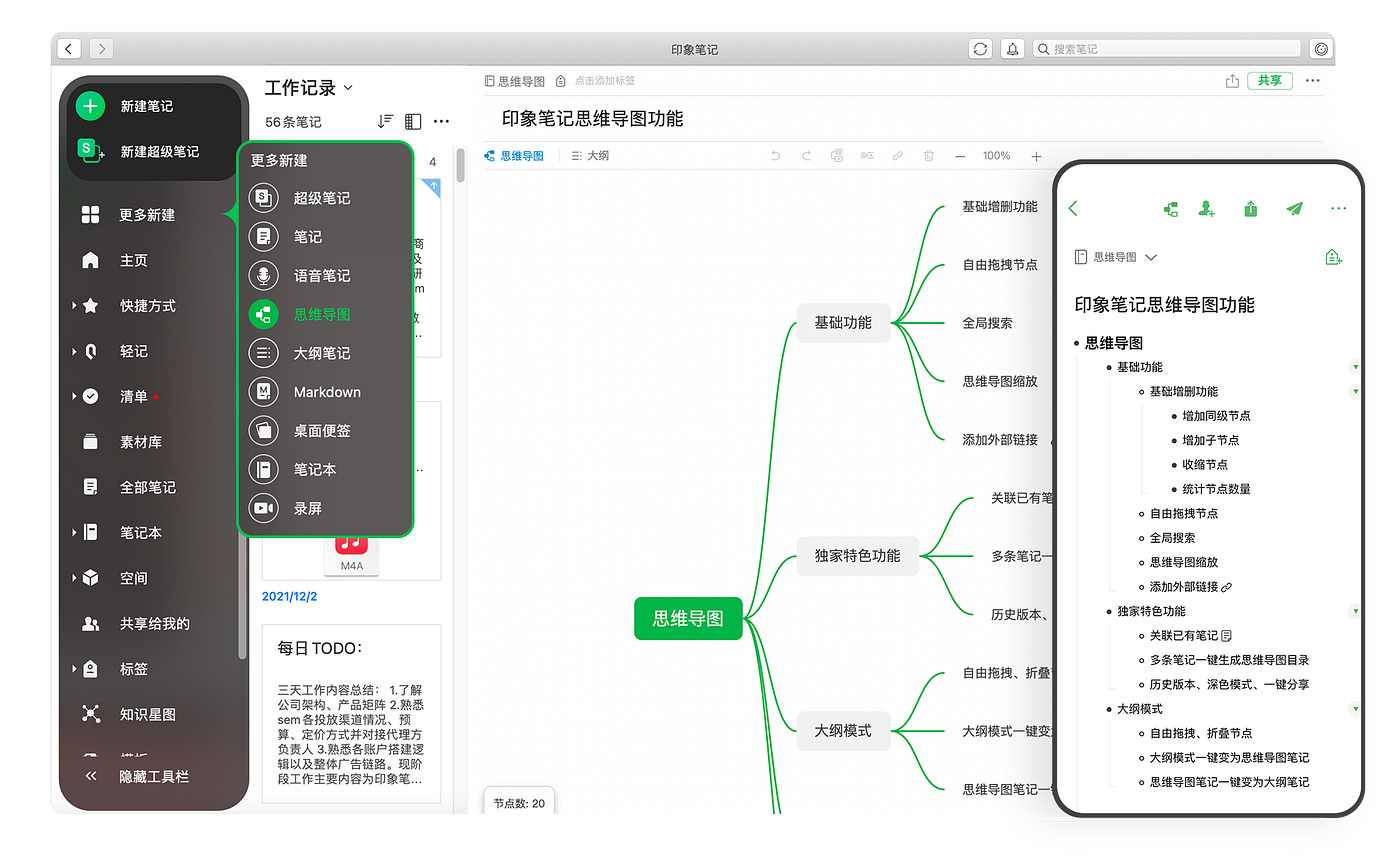
Task: Expand 标签 in the sidebar
Action: coord(74,669)
